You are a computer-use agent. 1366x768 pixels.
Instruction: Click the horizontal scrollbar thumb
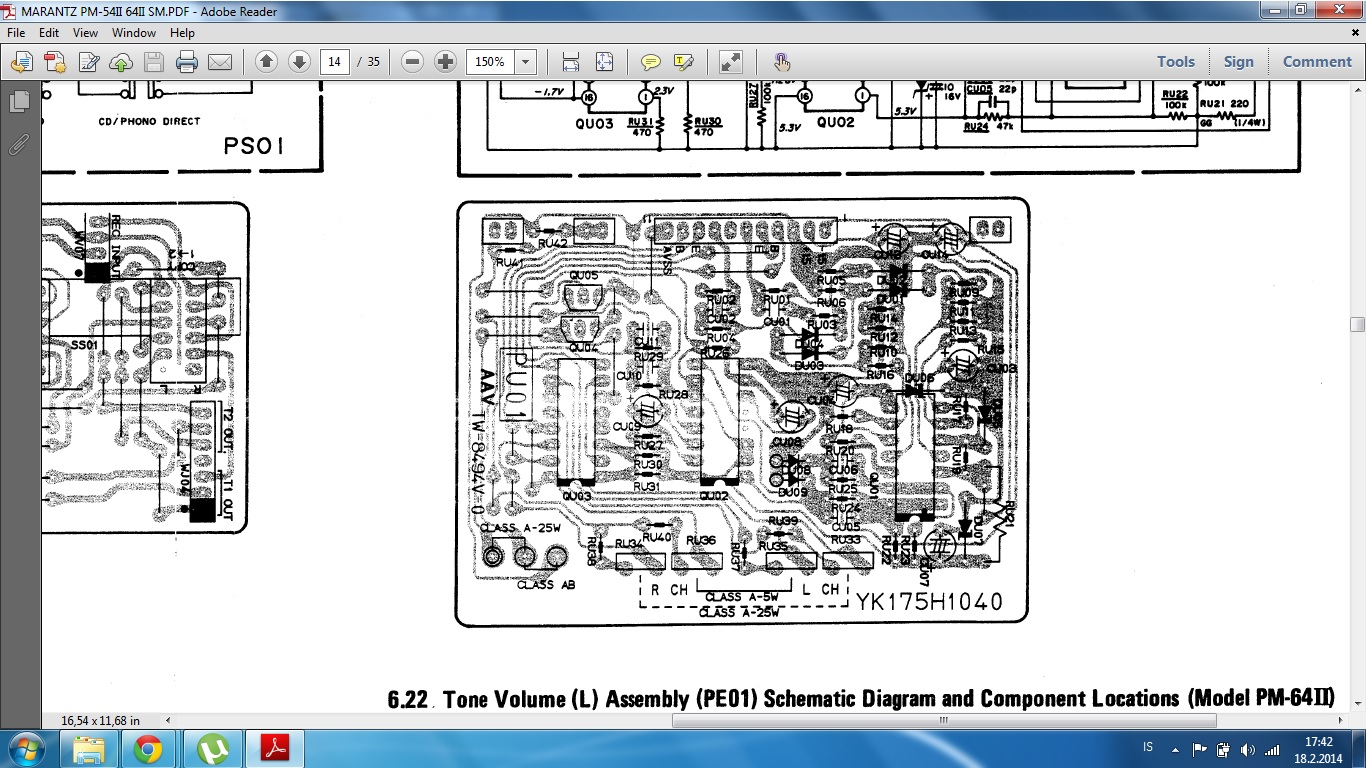[x=943, y=720]
